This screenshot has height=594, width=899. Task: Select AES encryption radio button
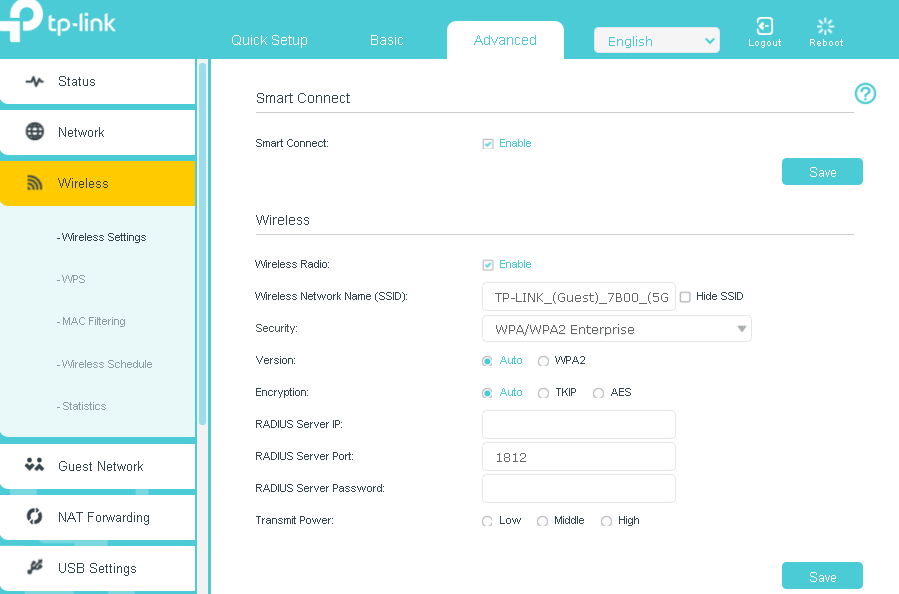[599, 393]
